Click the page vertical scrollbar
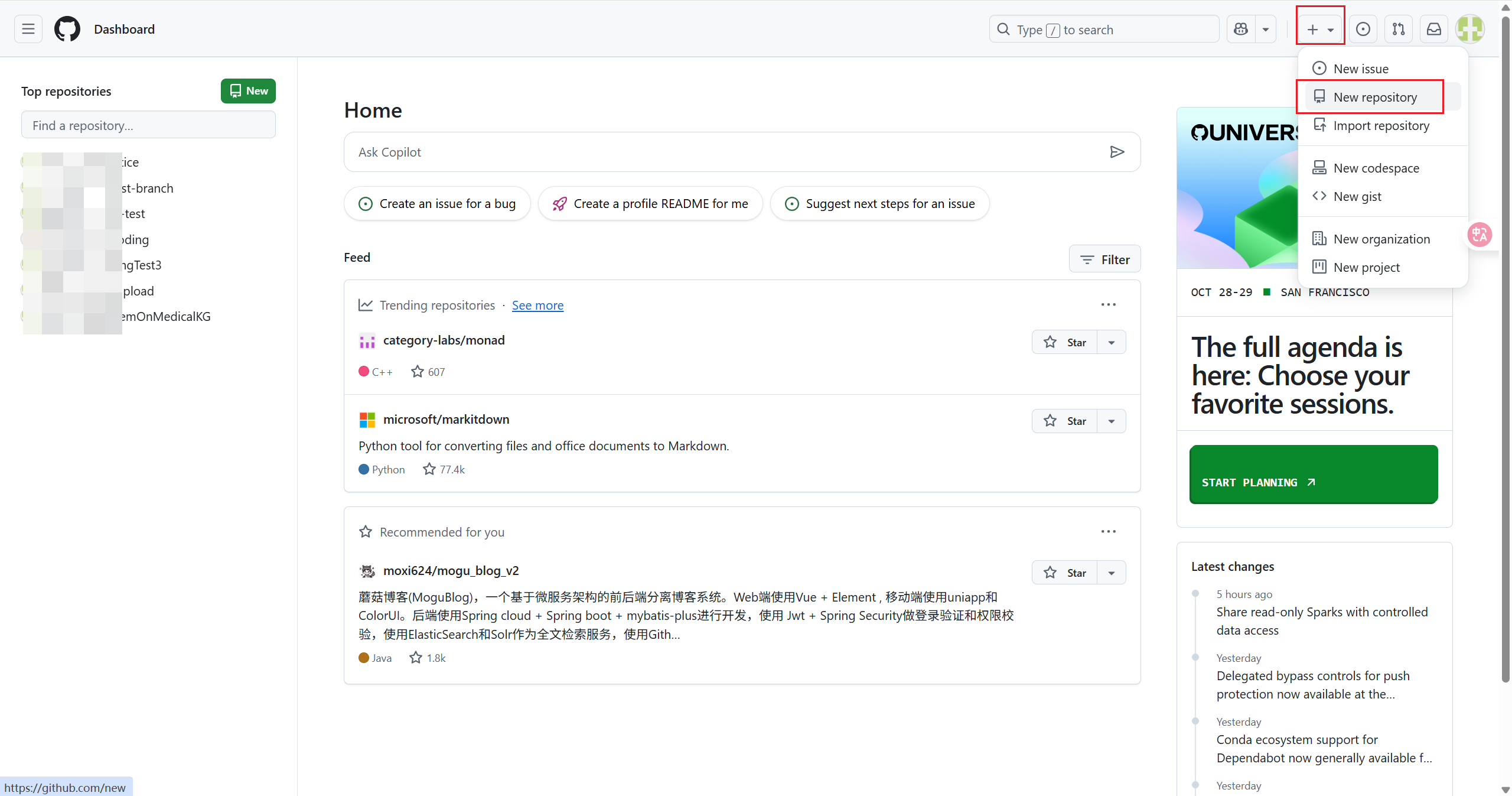The image size is (1512, 796). [x=1506, y=349]
